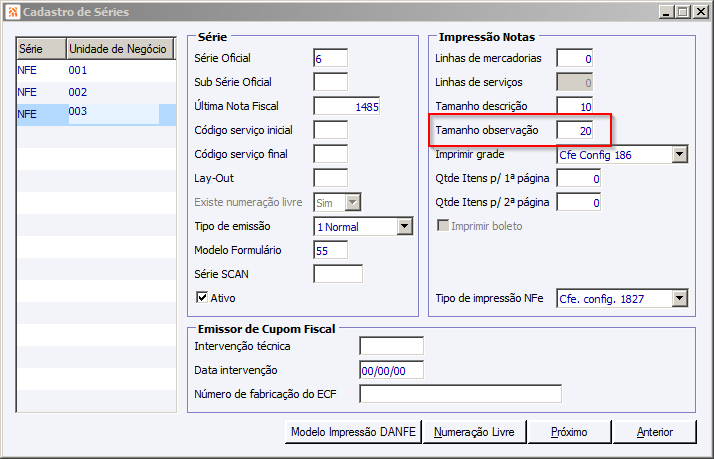The width and height of the screenshot is (714, 459).
Task: Click the Modelo Impressão DANFE button
Action: point(352,432)
